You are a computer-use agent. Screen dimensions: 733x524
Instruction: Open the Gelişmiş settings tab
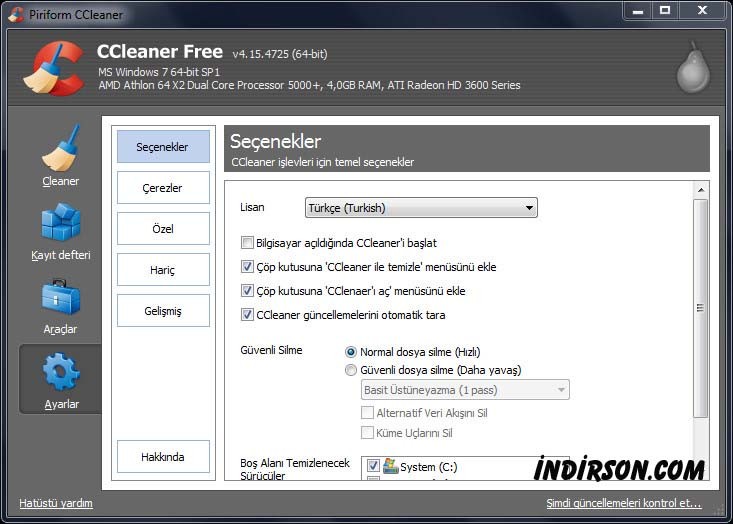coord(163,310)
